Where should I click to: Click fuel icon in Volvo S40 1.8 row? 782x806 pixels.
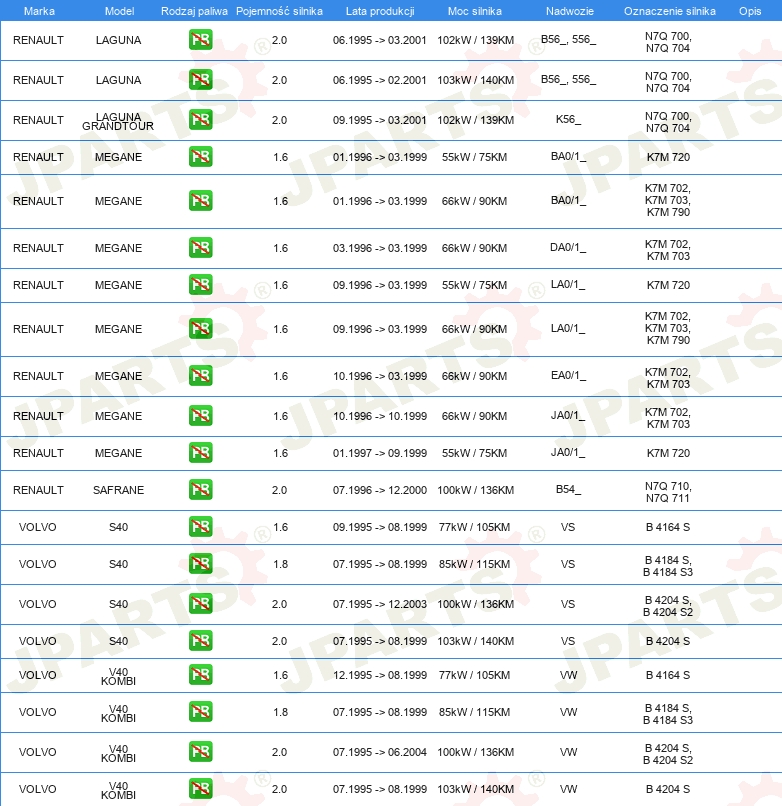tap(200, 564)
